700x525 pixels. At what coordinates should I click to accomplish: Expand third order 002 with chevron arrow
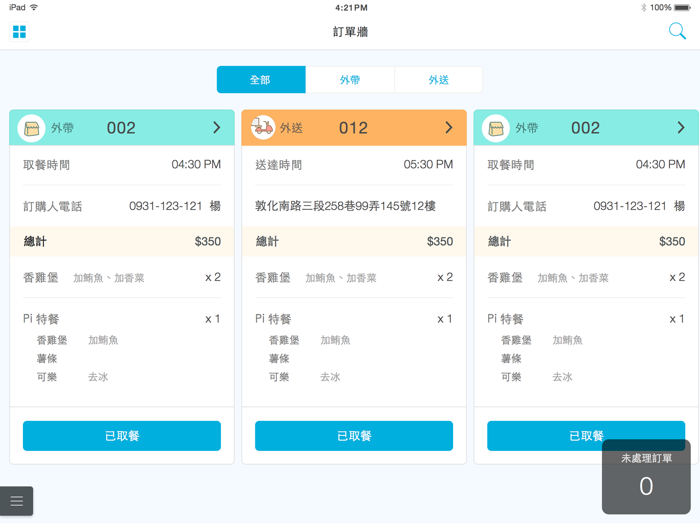680,128
